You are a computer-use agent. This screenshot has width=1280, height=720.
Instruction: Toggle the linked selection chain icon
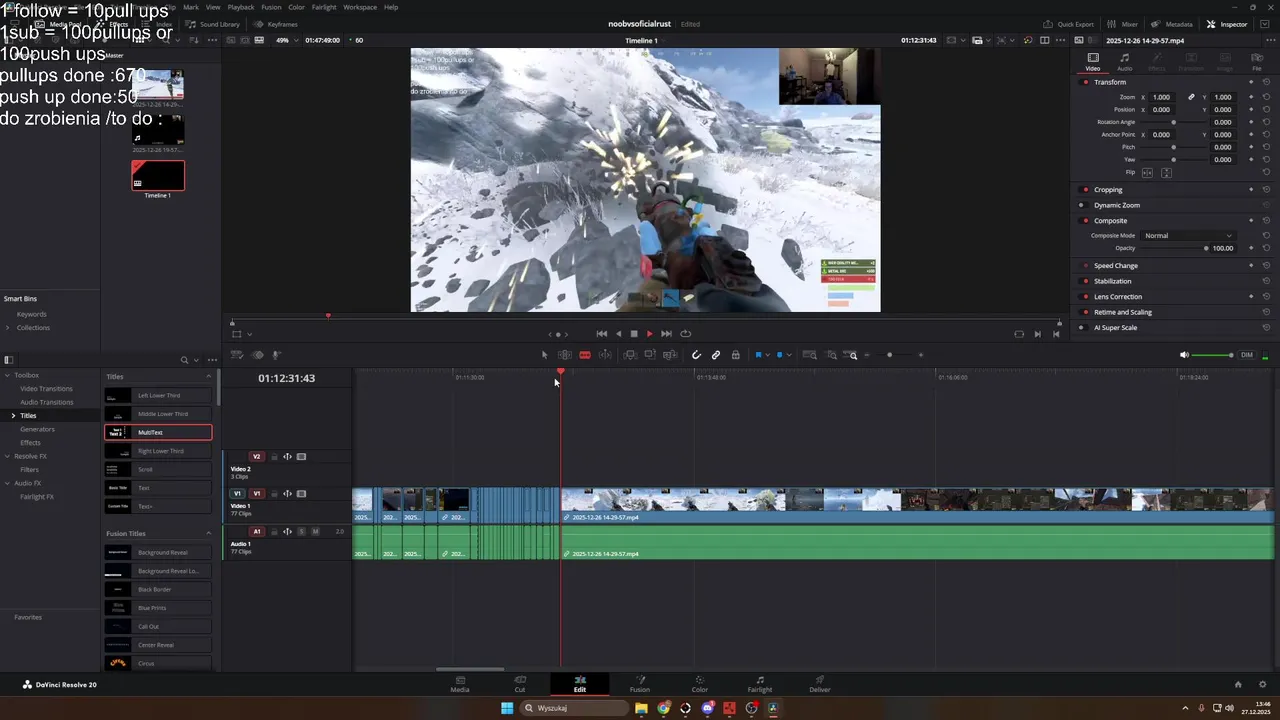tap(716, 355)
